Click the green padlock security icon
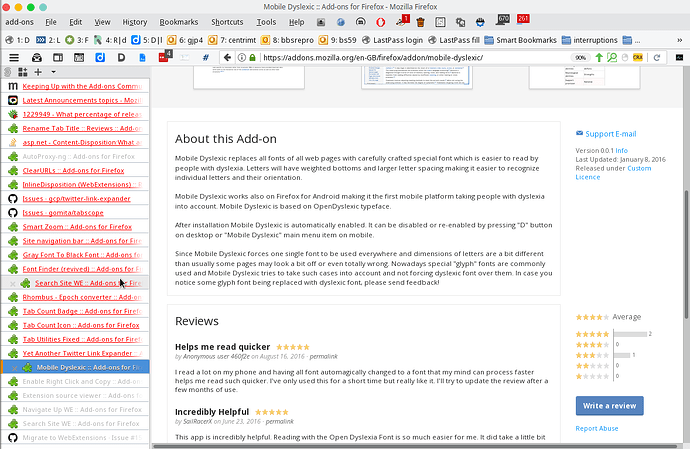The height and width of the screenshot is (449, 690). (252, 58)
